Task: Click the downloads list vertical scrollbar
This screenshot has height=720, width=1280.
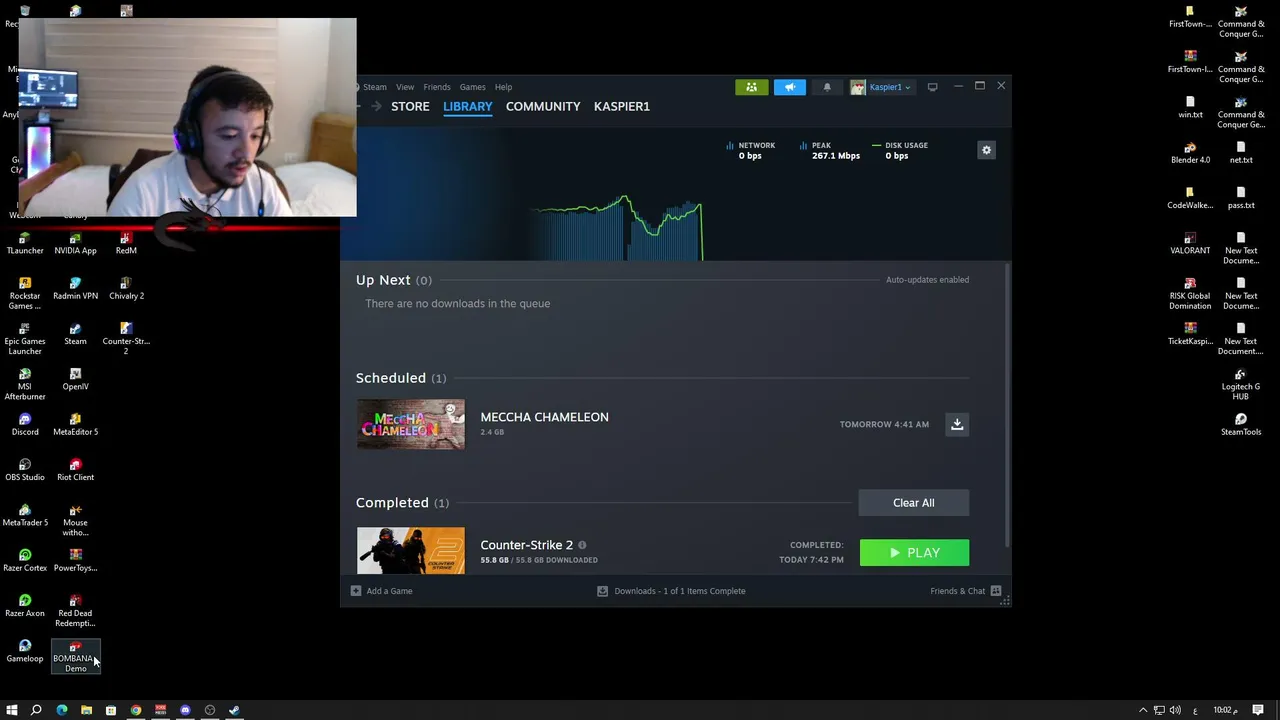Action: pyautogui.click(x=1007, y=405)
